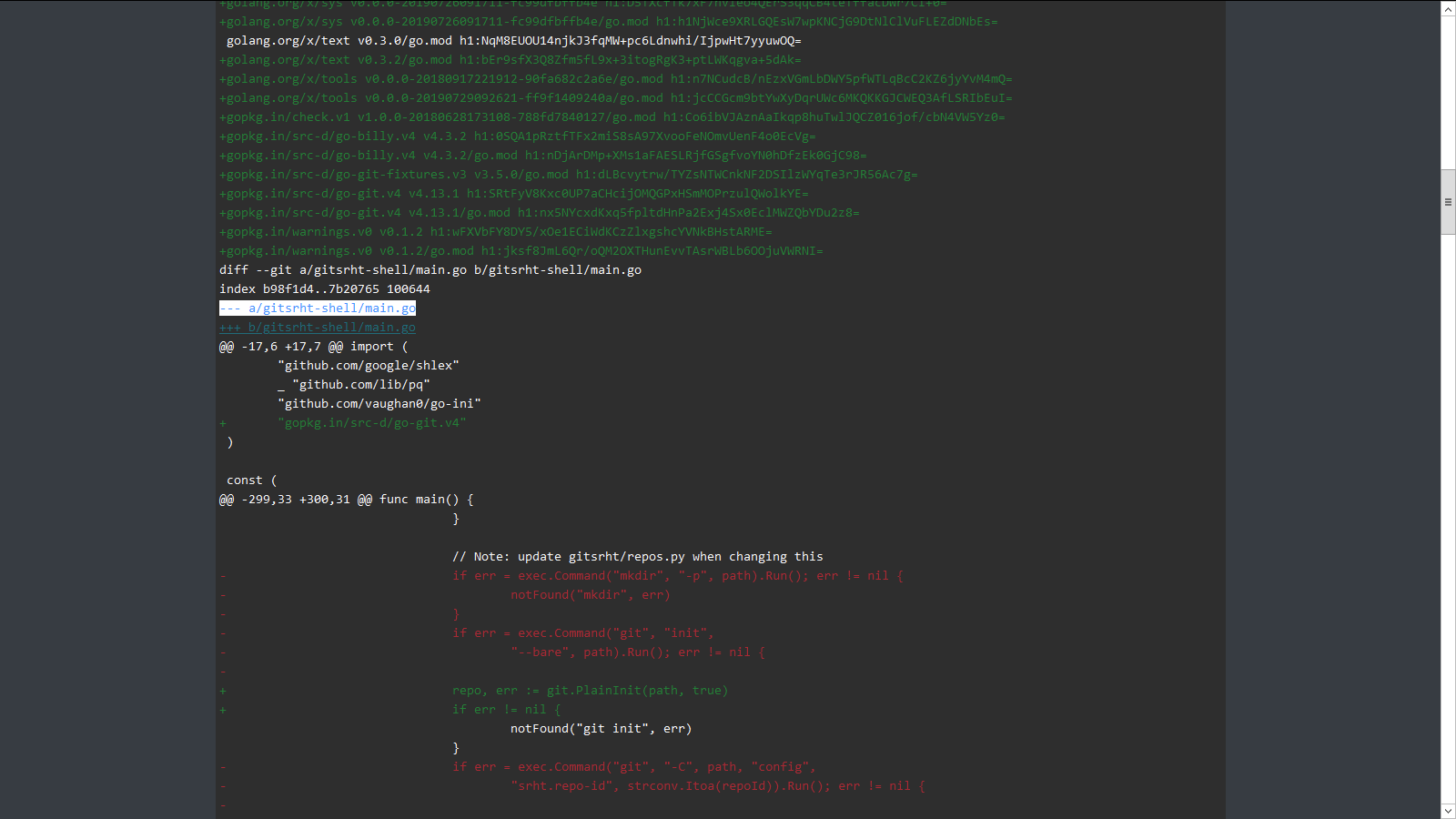This screenshot has height=819, width=1456.
Task: Click the 'github.com/vaughan0/go-ini' import line
Action: (379, 404)
